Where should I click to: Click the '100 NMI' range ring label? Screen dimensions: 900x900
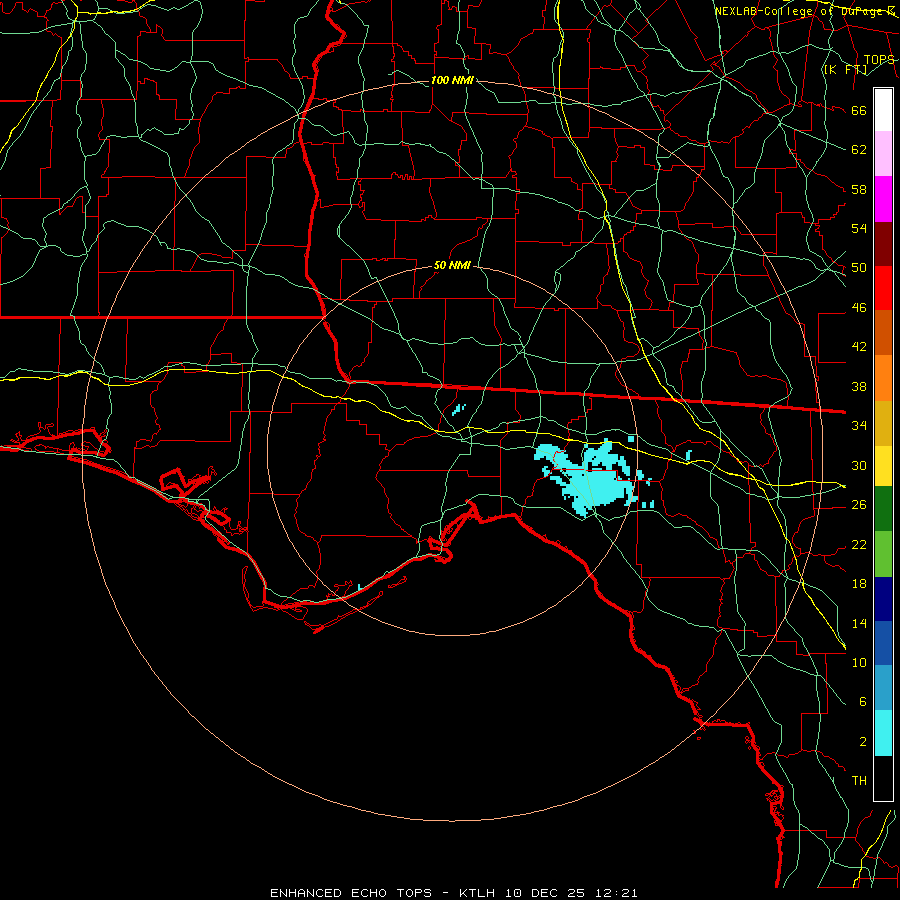[x=452, y=80]
